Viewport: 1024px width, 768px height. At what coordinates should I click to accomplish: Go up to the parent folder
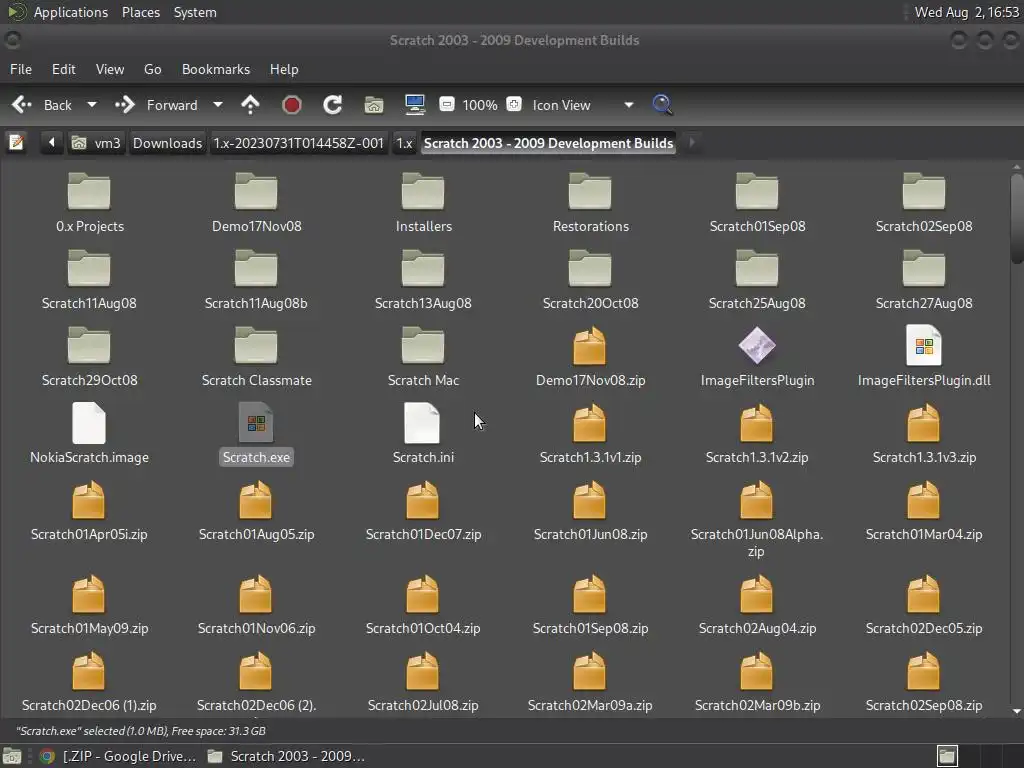pos(250,105)
